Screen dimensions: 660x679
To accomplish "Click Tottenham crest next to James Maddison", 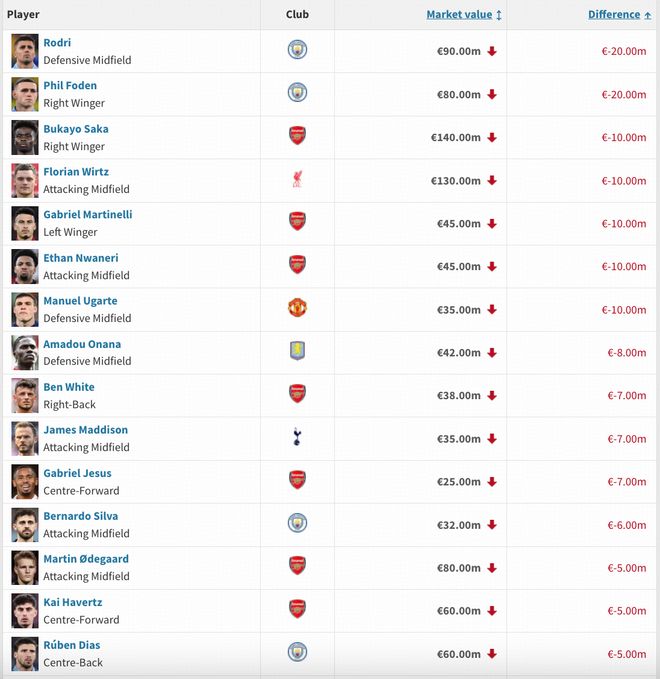I will (297, 437).
